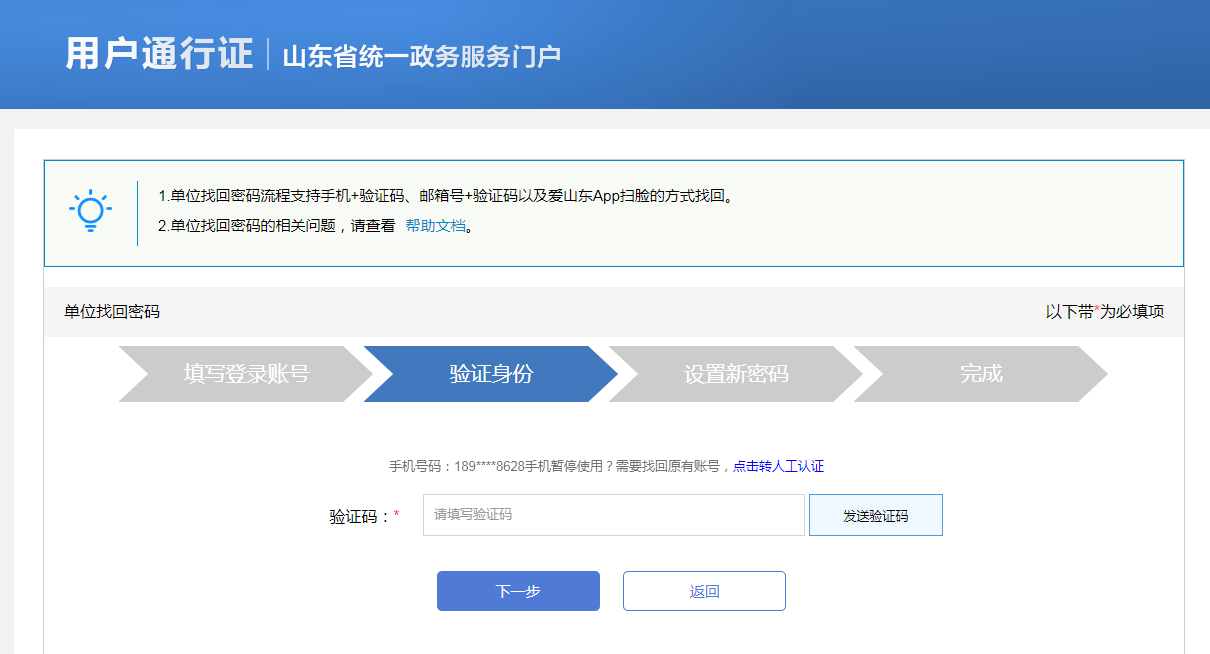Image resolution: width=1210 pixels, height=654 pixels.
Task: Click the 山东省统一政务服务门户 portal title
Action: [421, 56]
